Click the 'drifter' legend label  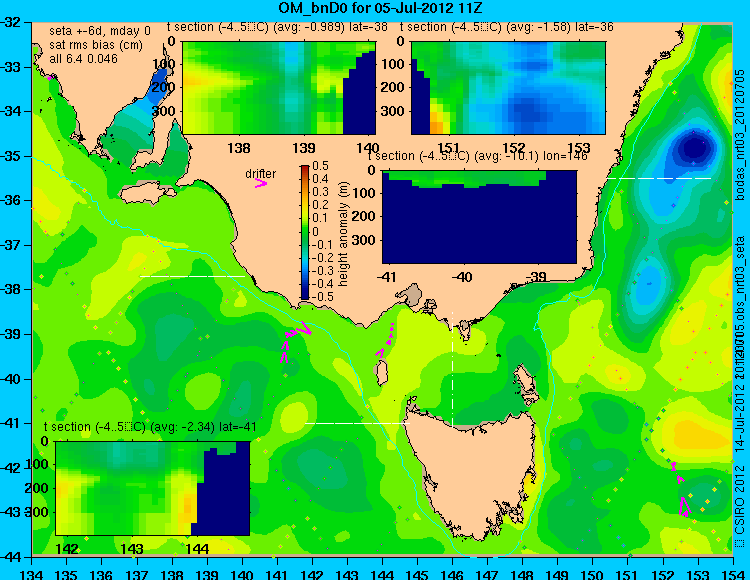[x=261, y=174]
